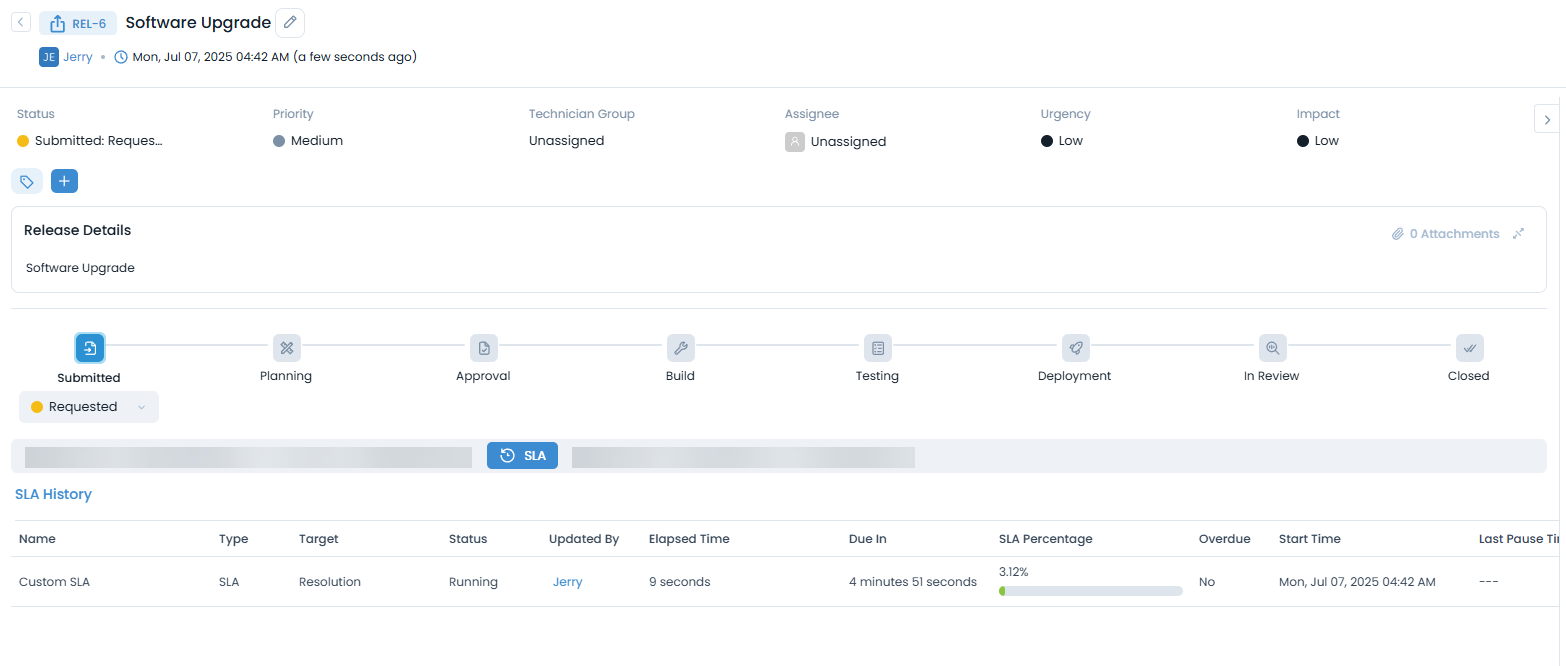Open the REL-6 release badge
Image resolution: width=1566 pixels, height=666 pixels.
[x=78, y=23]
